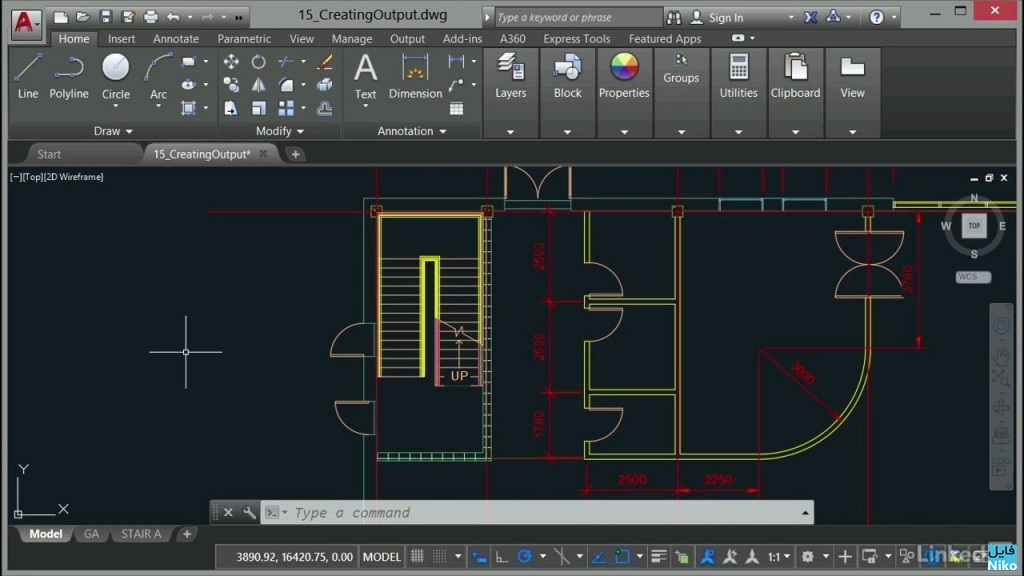The width and height of the screenshot is (1024, 576).
Task: Click the command line input field
Action: click(x=536, y=513)
